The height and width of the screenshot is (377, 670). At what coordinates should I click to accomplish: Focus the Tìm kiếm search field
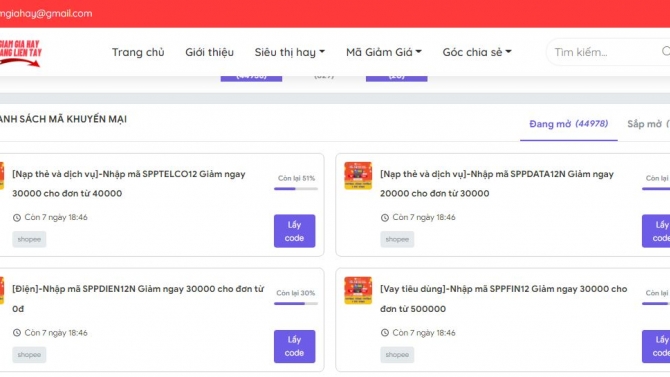pos(608,52)
